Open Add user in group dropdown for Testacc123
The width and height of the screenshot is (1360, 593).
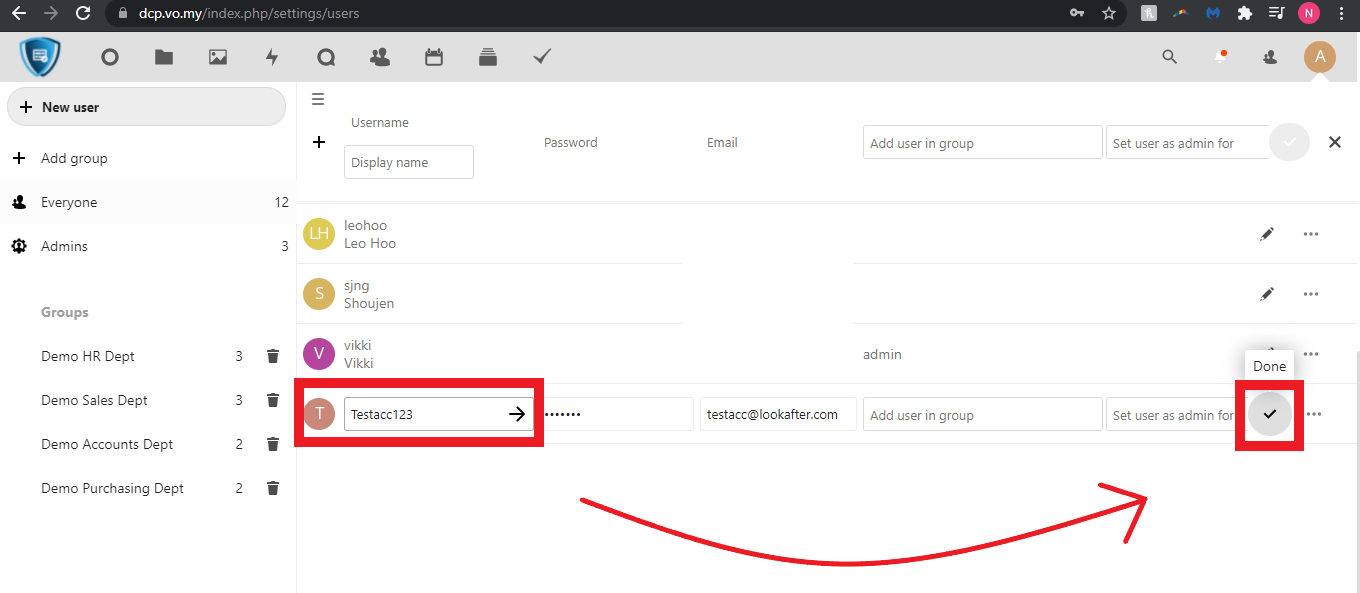[982, 415]
